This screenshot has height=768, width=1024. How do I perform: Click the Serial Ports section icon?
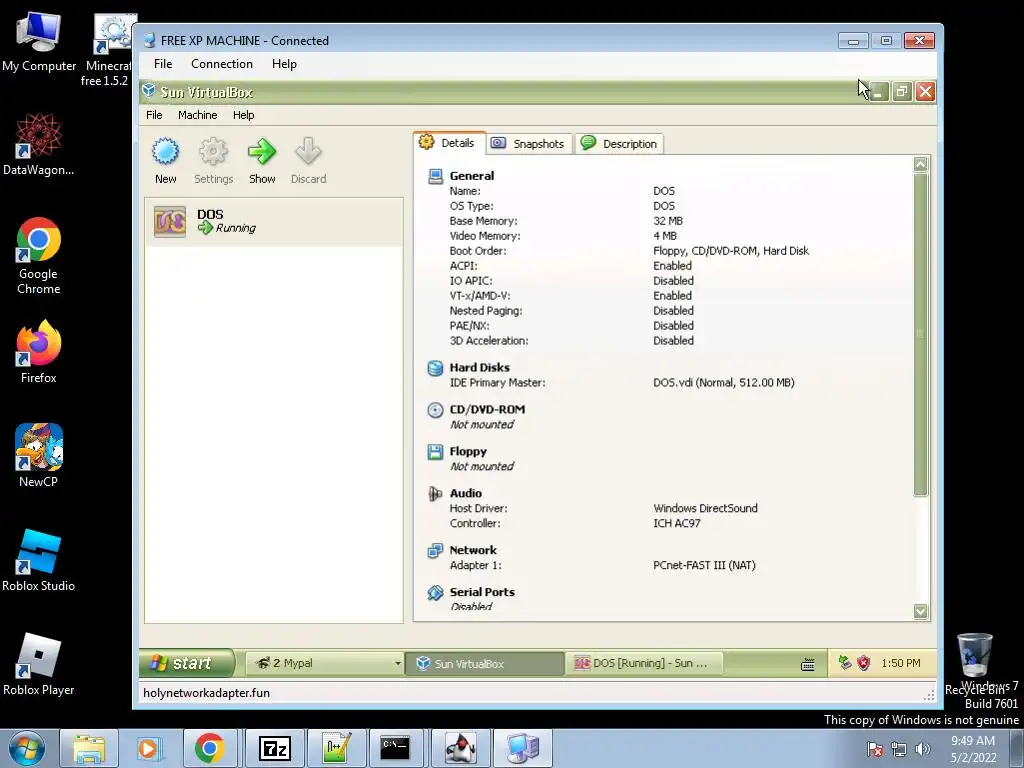click(x=435, y=592)
